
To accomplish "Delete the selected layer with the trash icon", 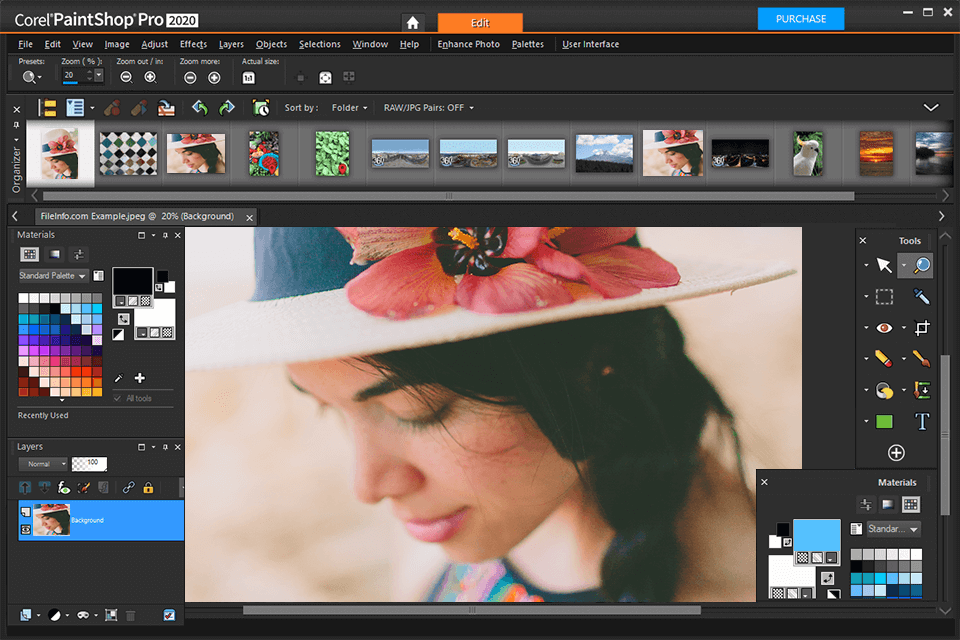I will click(x=130, y=616).
